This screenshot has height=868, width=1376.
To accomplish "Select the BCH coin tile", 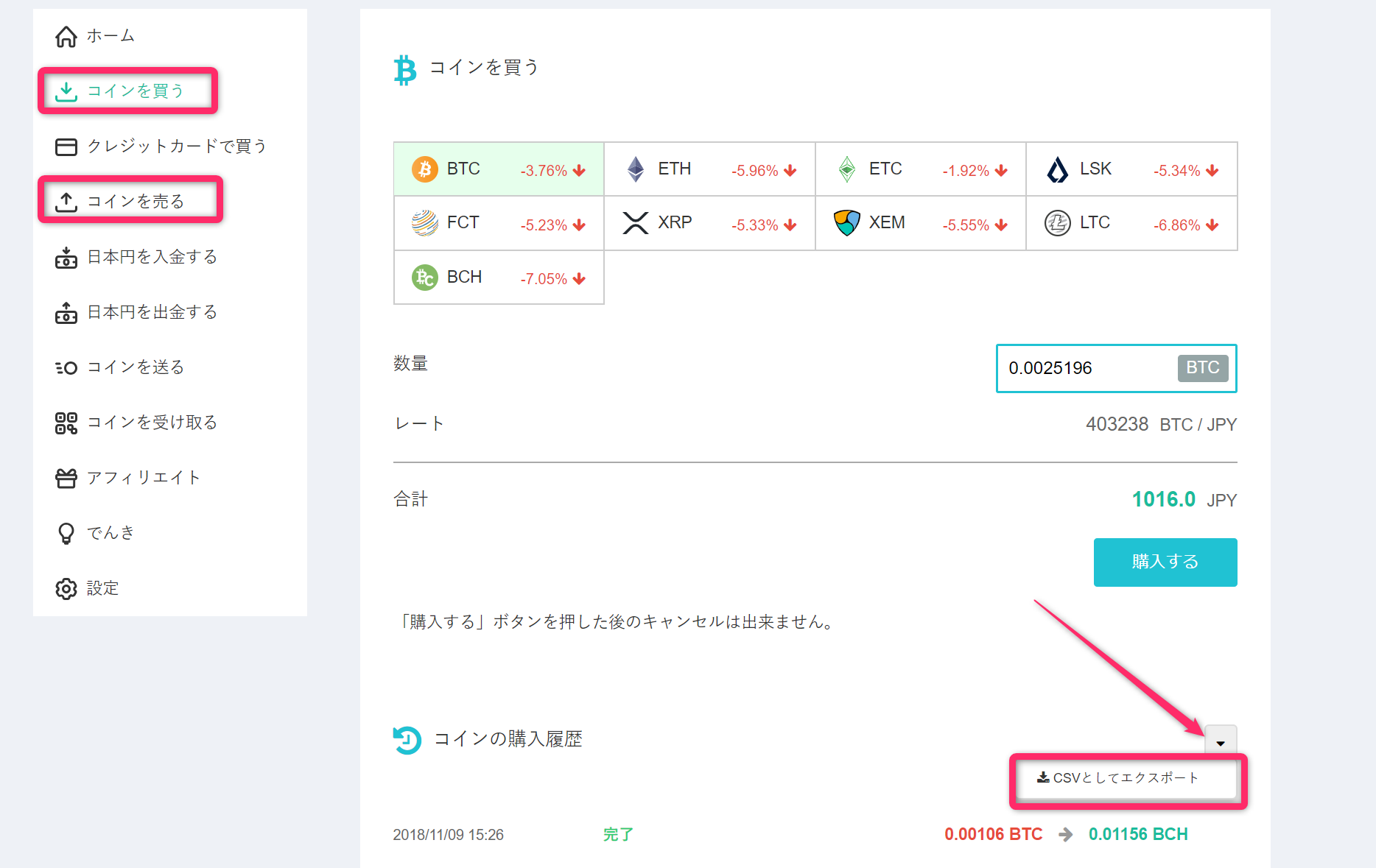I will [499, 278].
